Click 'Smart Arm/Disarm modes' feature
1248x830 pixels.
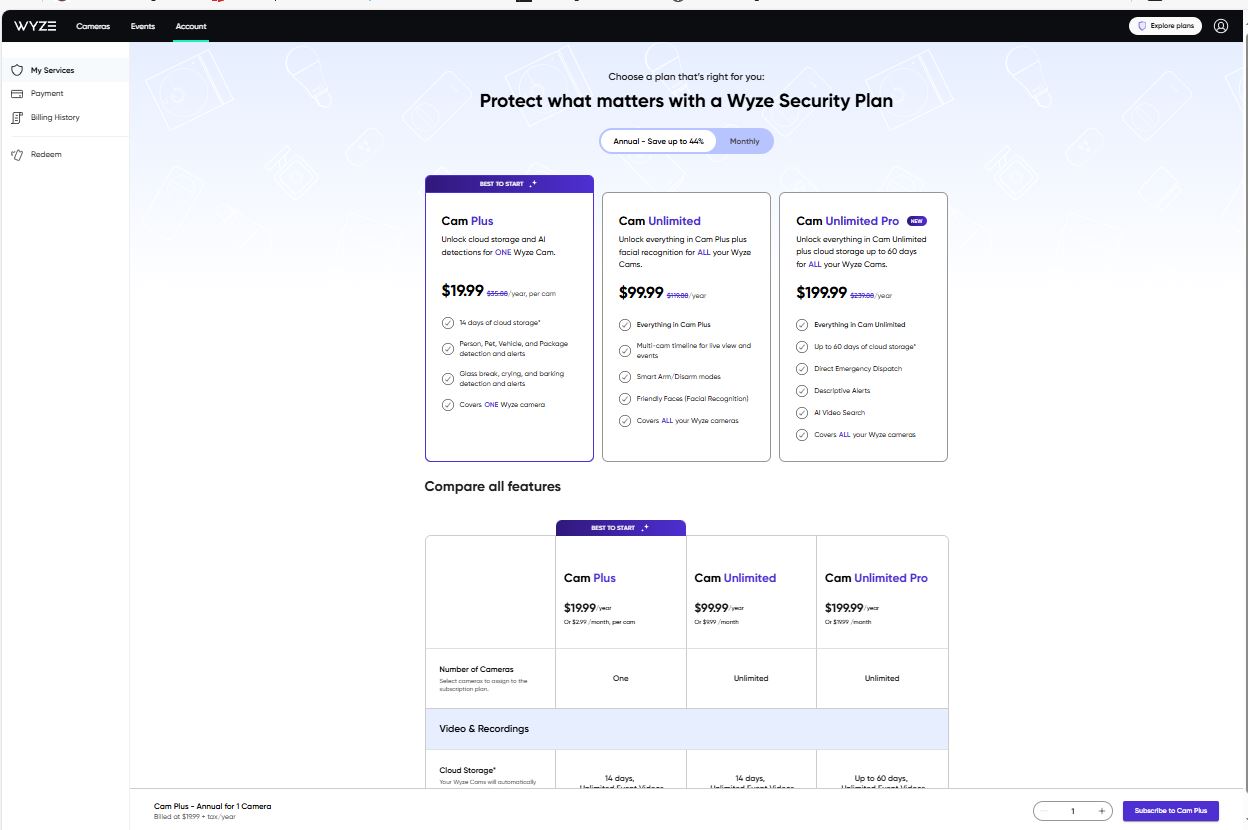coord(678,377)
